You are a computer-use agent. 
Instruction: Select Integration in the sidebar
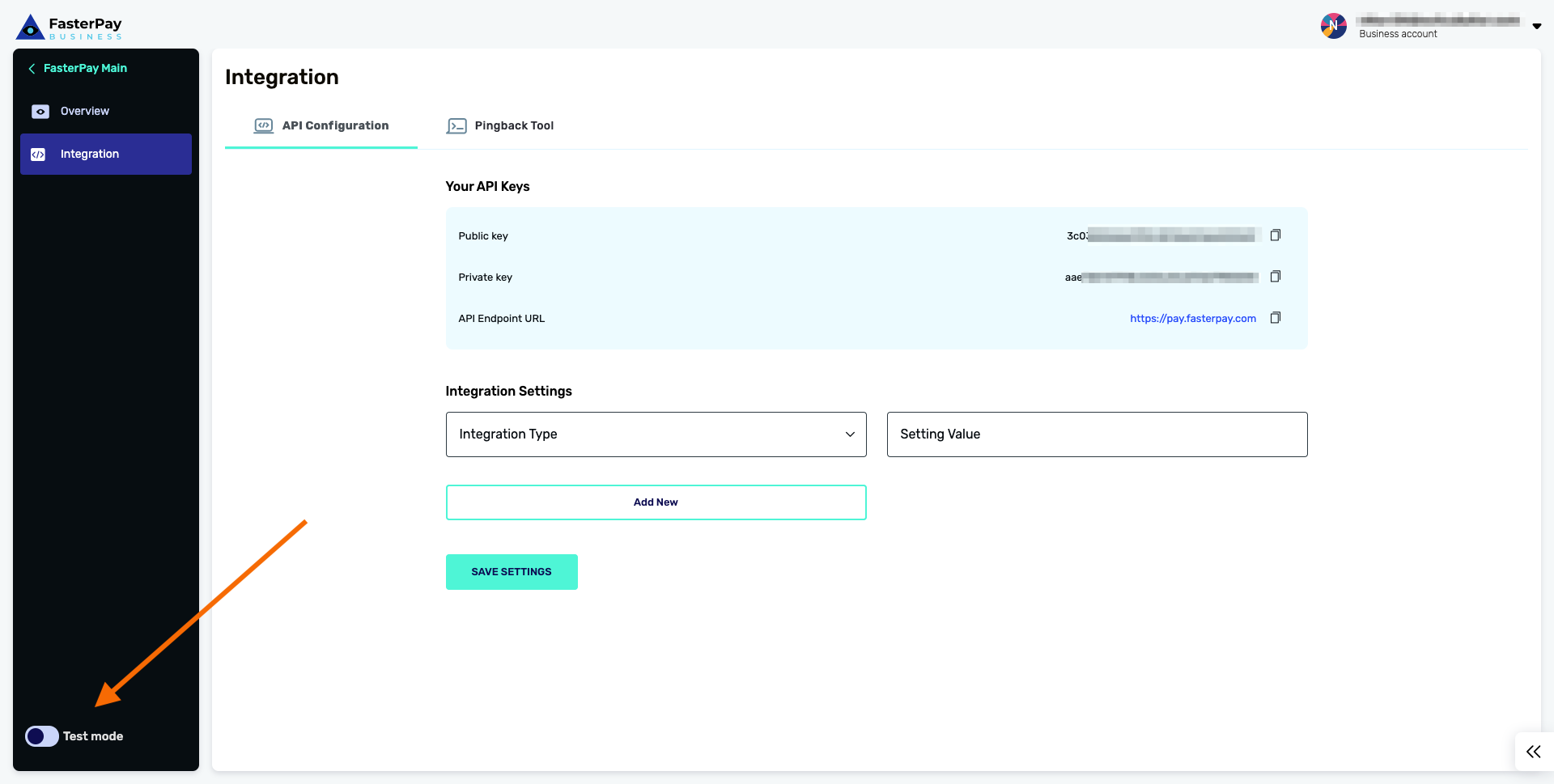coord(106,155)
